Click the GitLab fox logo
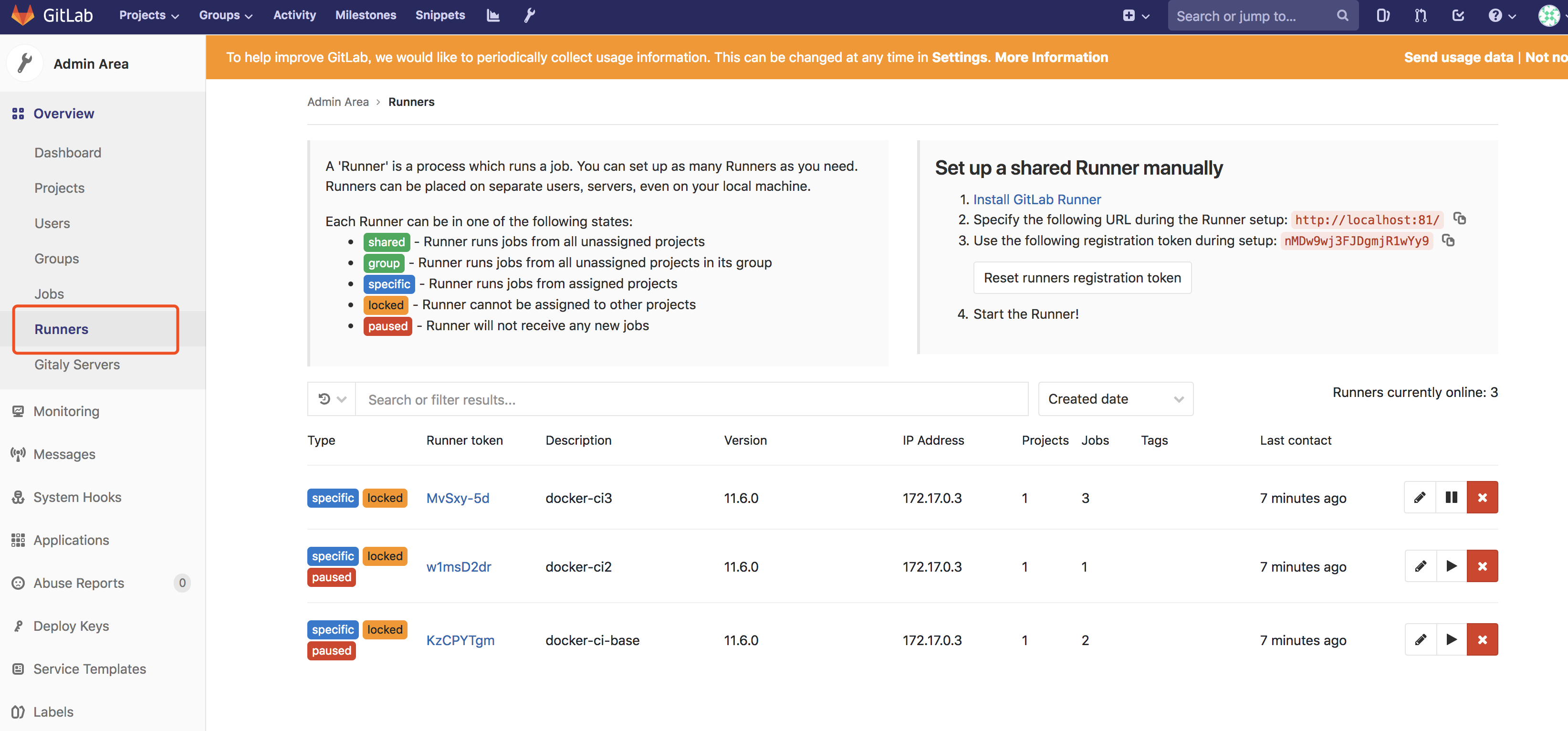This screenshot has width=1568, height=731. 22,15
